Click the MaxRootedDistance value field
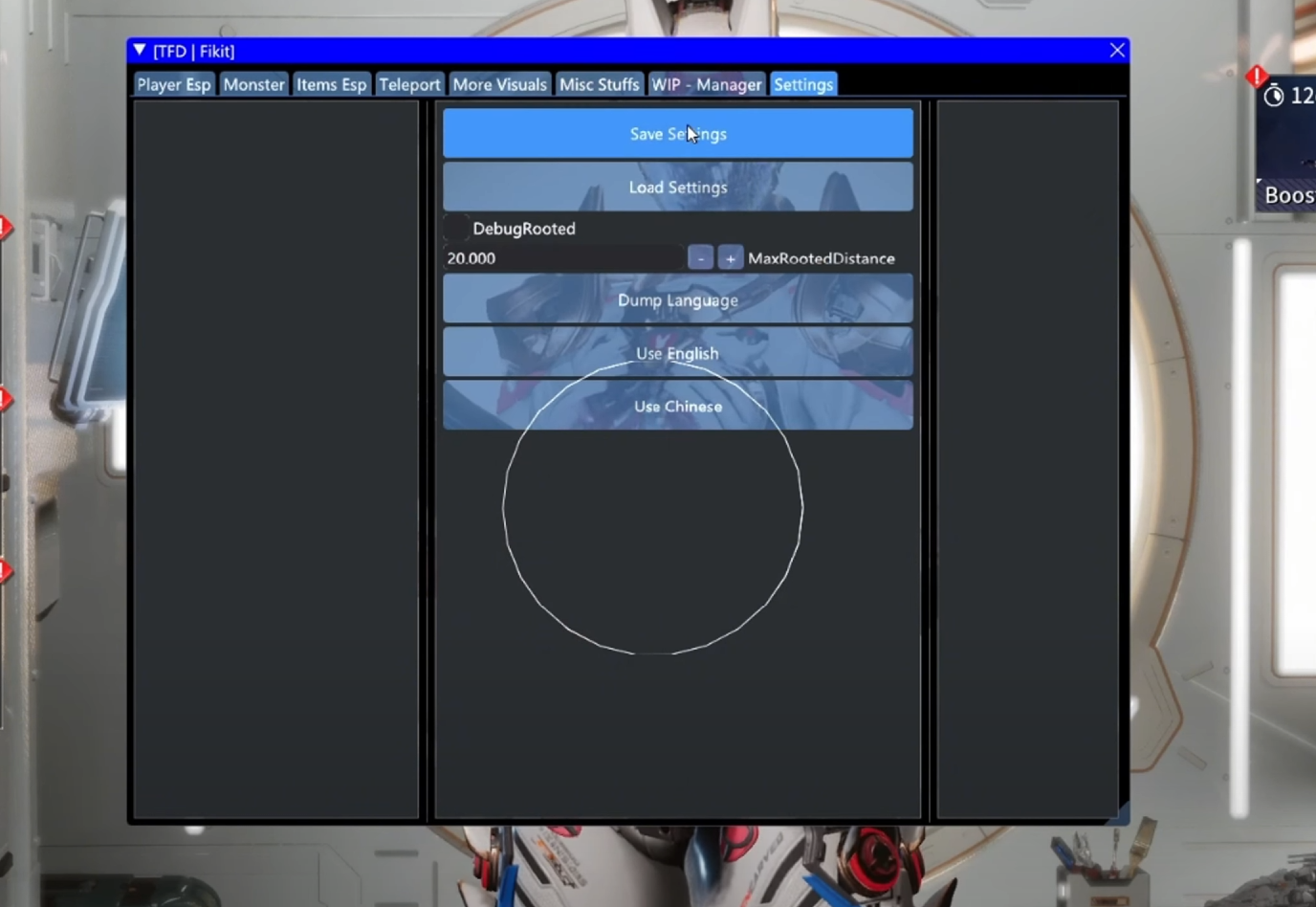 pos(563,258)
